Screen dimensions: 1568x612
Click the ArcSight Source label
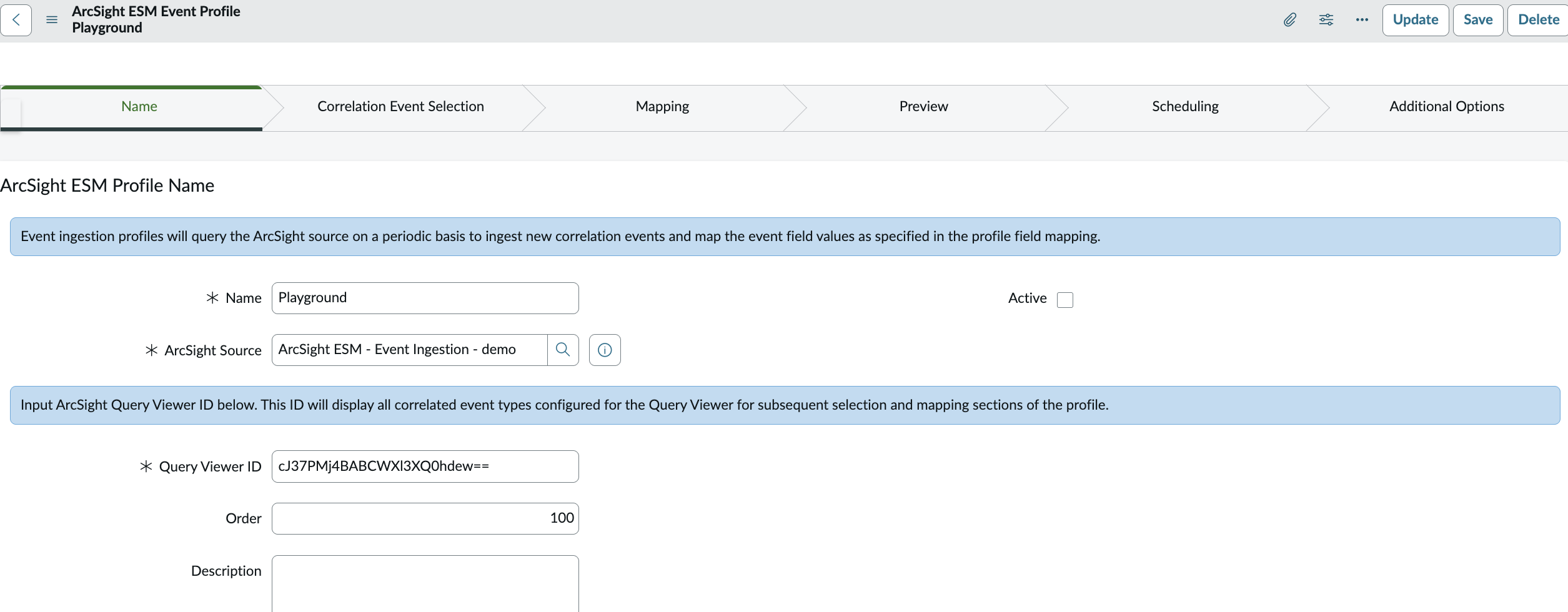[x=213, y=350]
